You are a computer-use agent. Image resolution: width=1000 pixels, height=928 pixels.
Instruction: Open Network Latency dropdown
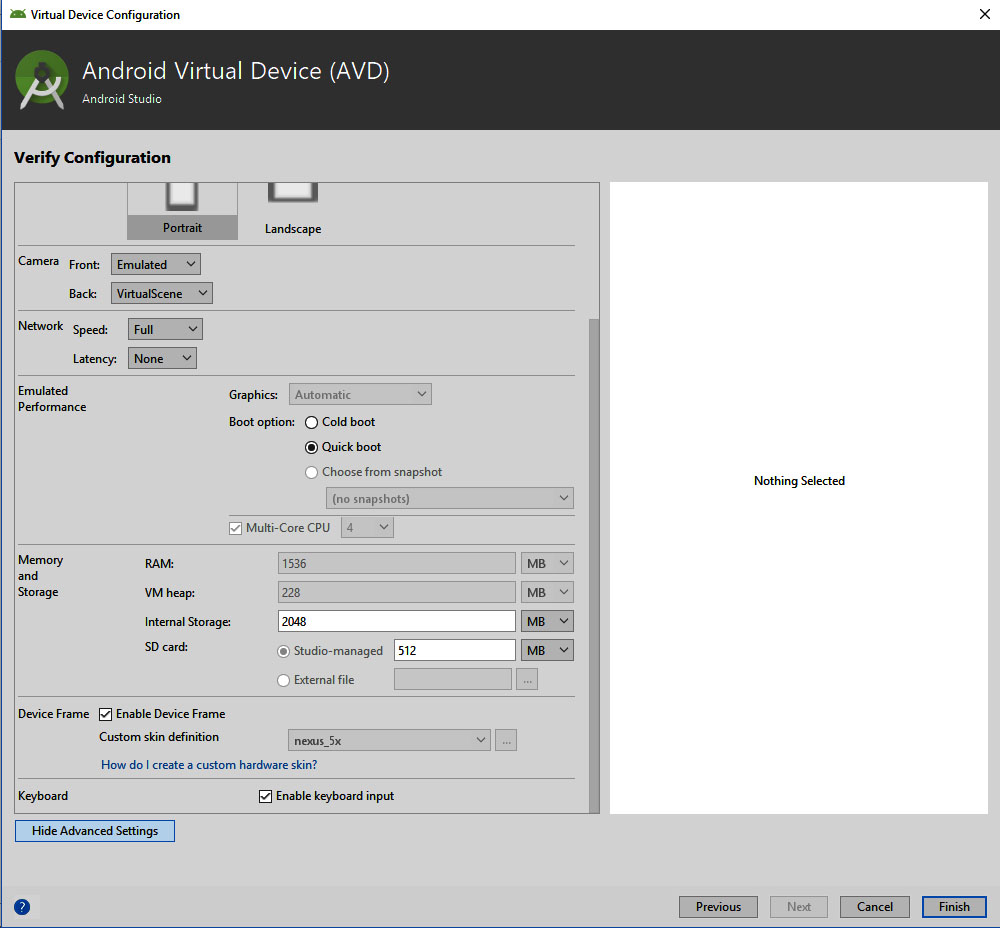(x=162, y=359)
